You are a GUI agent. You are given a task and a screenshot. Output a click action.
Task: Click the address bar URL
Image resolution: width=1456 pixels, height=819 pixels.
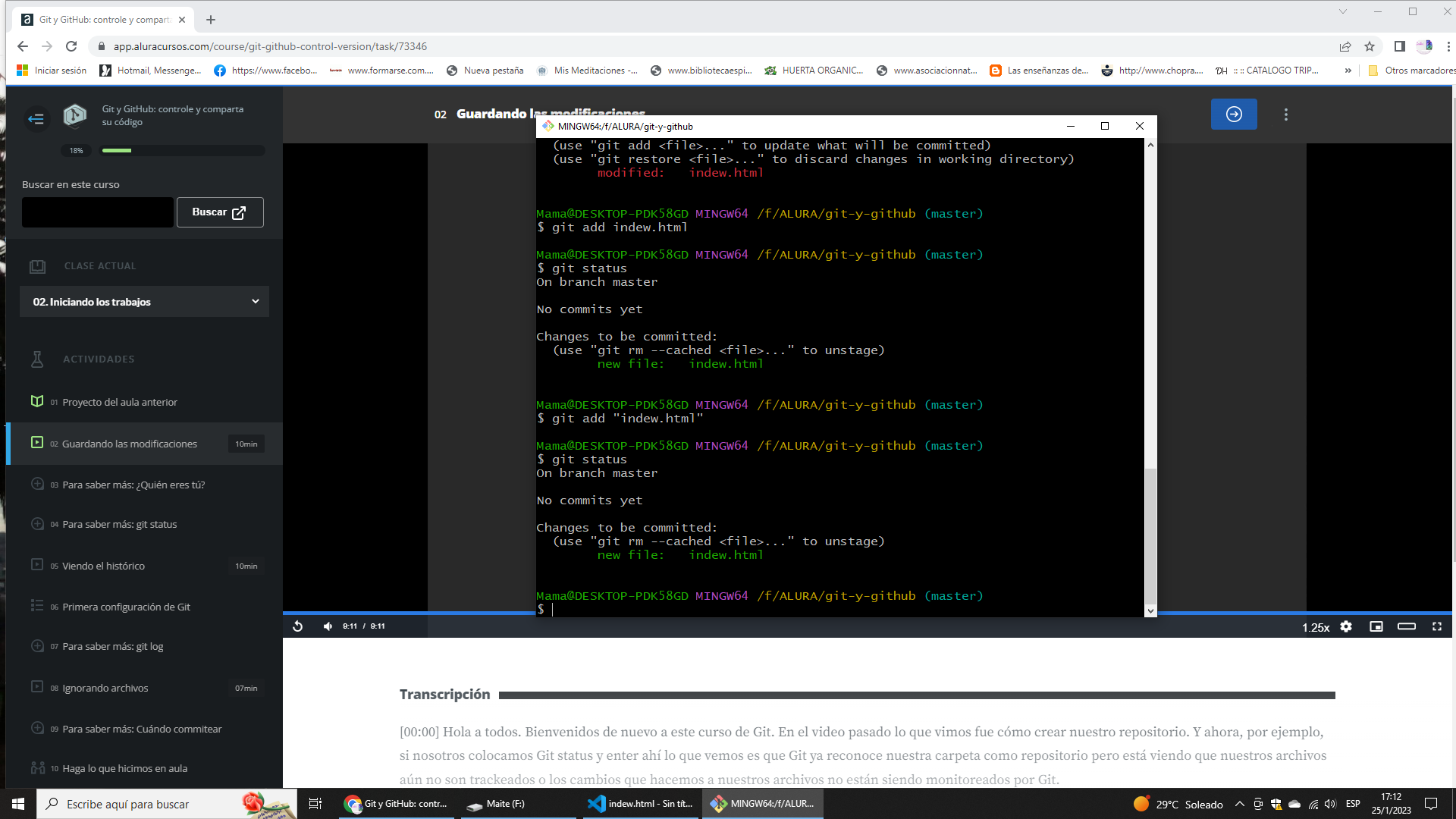click(270, 46)
